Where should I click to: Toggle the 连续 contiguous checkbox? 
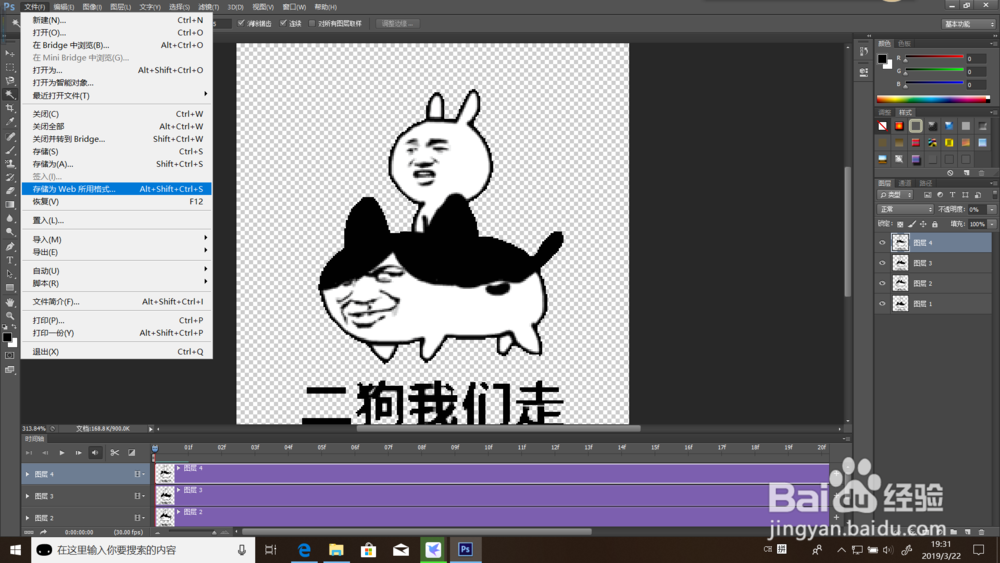[x=283, y=23]
